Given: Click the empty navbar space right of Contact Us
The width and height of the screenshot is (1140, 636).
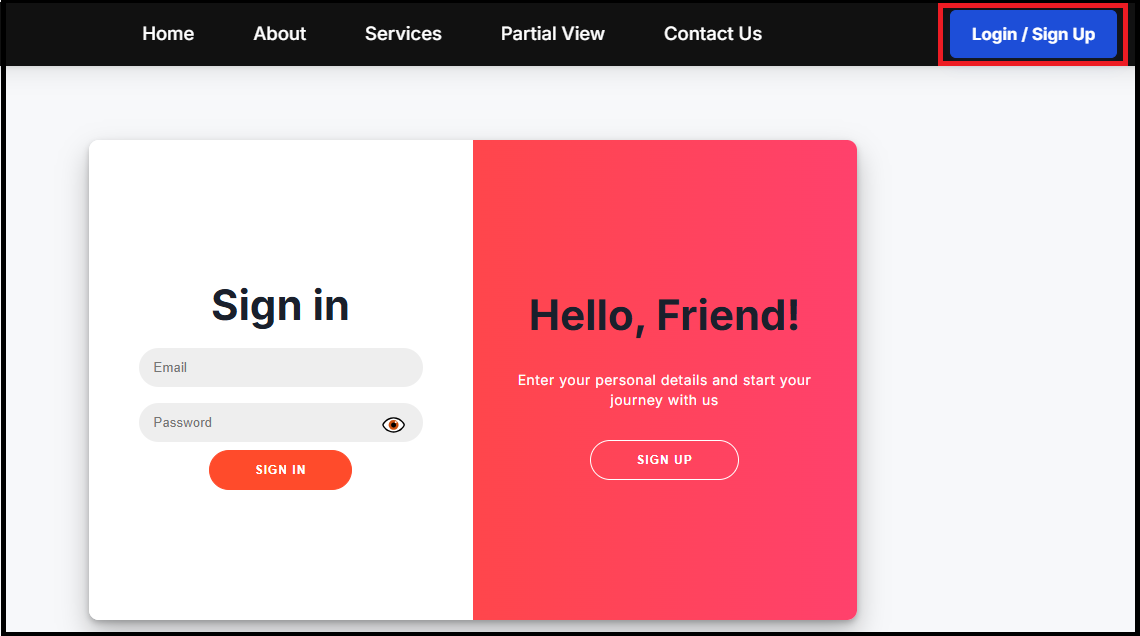Looking at the screenshot, I should point(850,34).
